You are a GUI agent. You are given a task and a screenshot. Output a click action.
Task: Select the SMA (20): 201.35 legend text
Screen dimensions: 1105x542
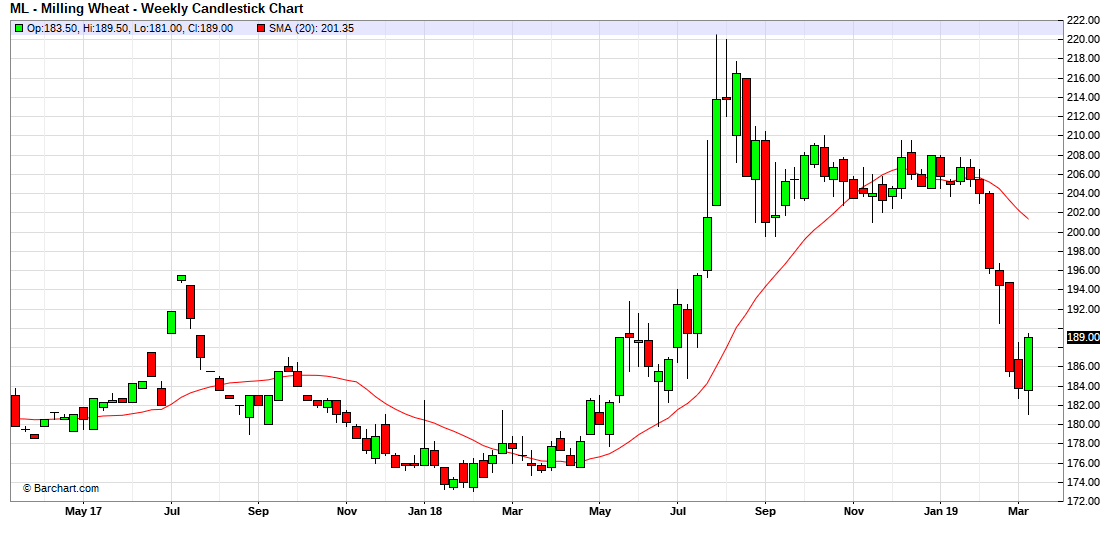point(311,28)
